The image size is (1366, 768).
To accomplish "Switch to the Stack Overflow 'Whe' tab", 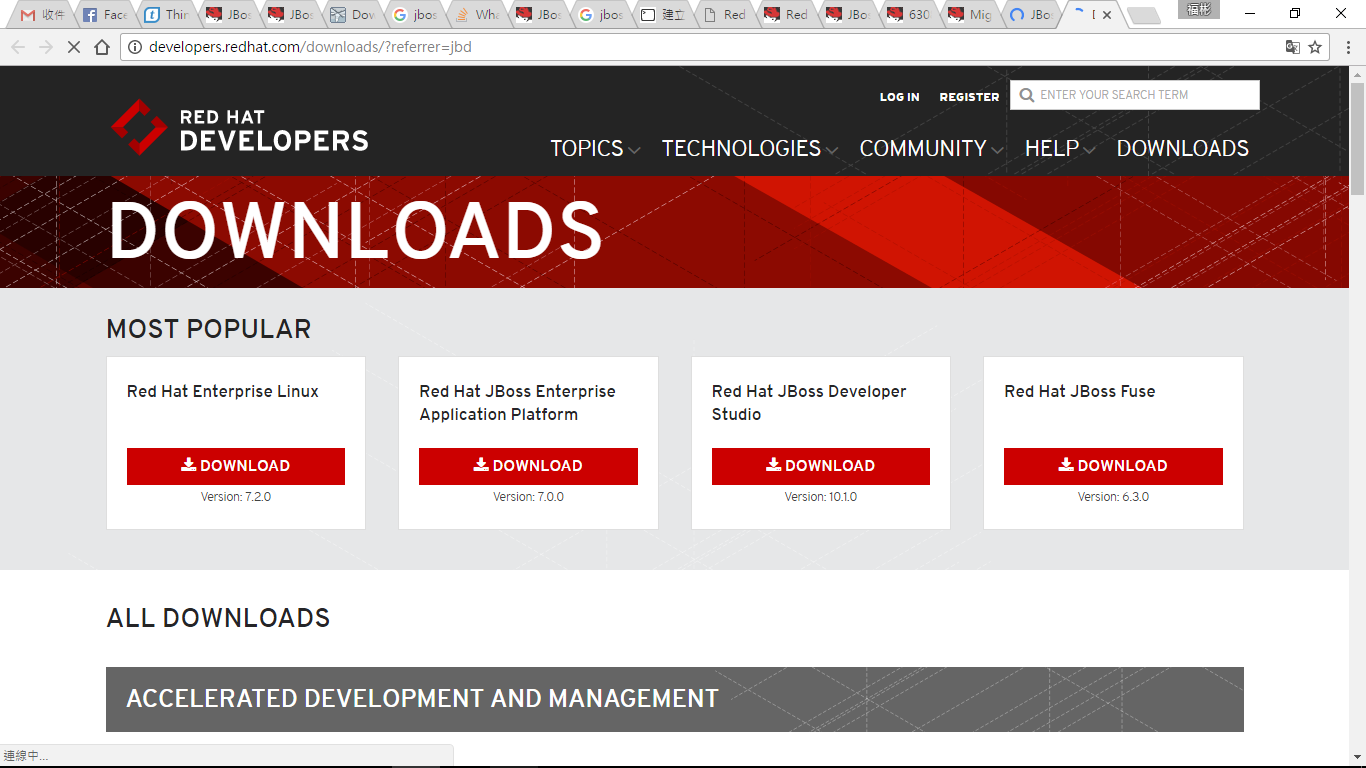I will click(x=476, y=15).
